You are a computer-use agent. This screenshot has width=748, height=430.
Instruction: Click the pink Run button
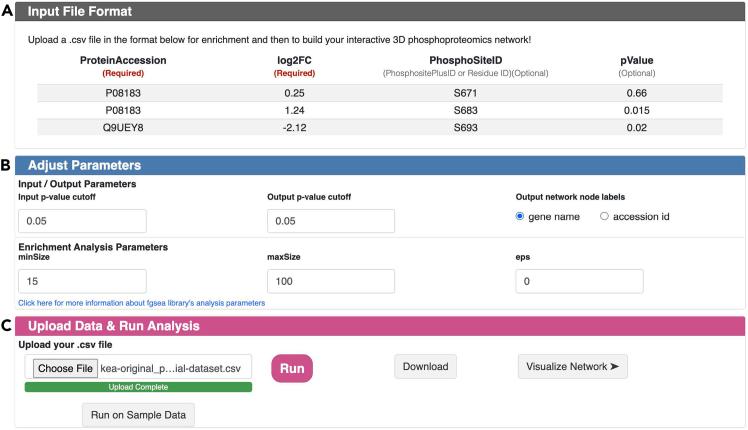pyautogui.click(x=291, y=368)
